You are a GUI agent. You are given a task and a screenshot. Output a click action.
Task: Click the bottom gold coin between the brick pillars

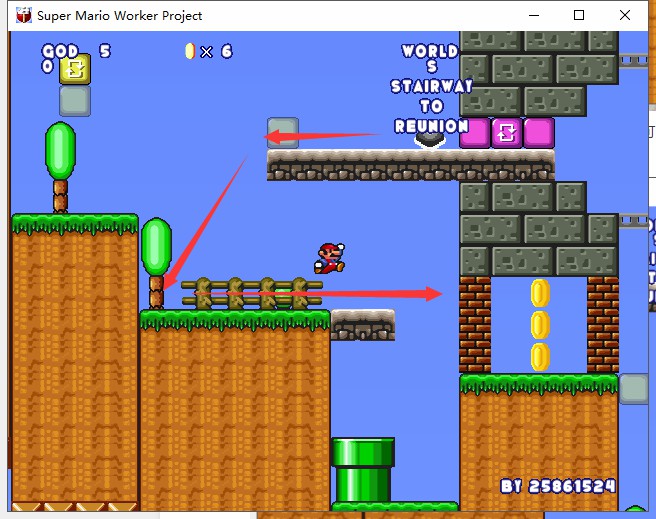[540, 357]
